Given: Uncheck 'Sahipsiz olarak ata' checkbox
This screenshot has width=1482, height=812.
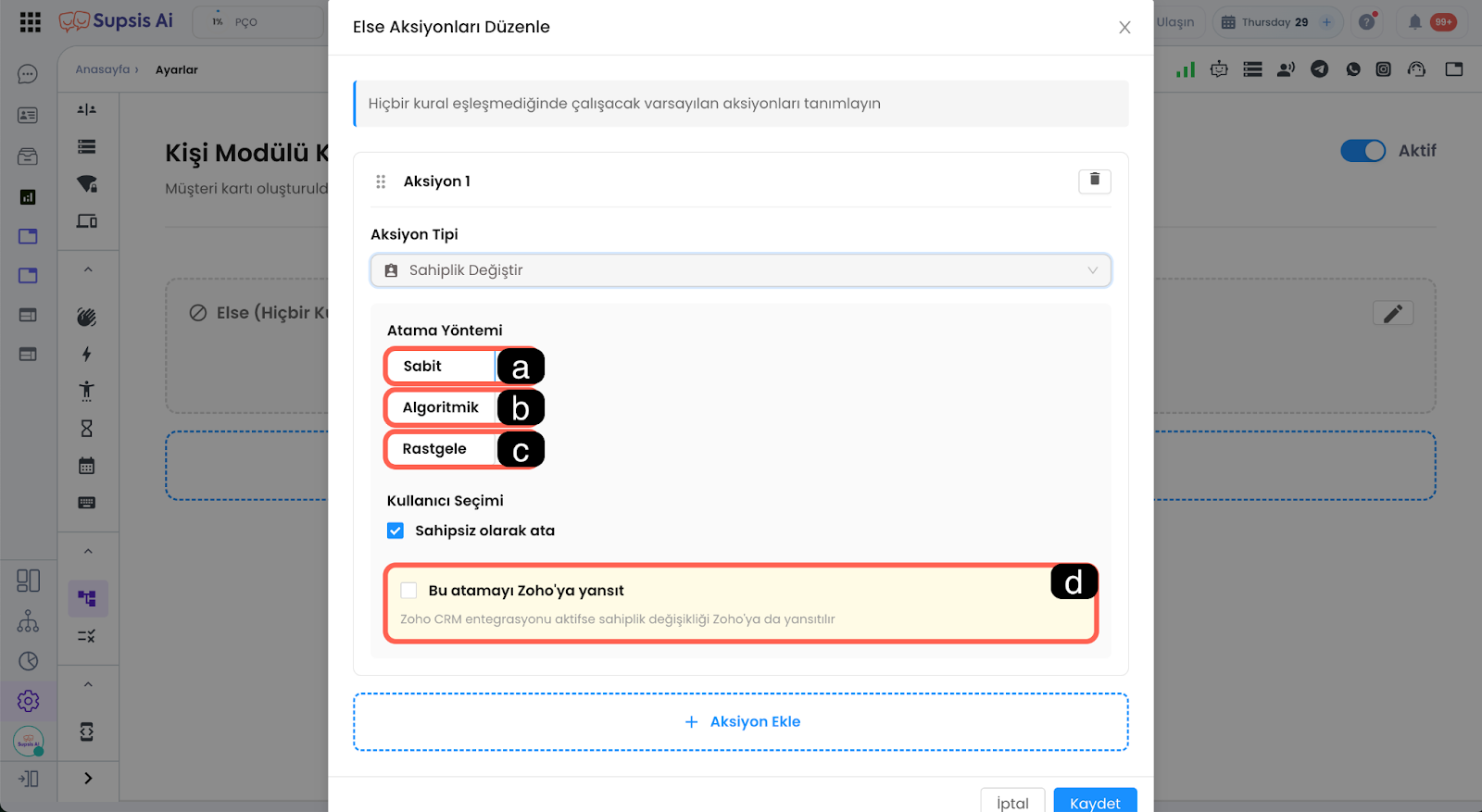Looking at the screenshot, I should click(396, 531).
